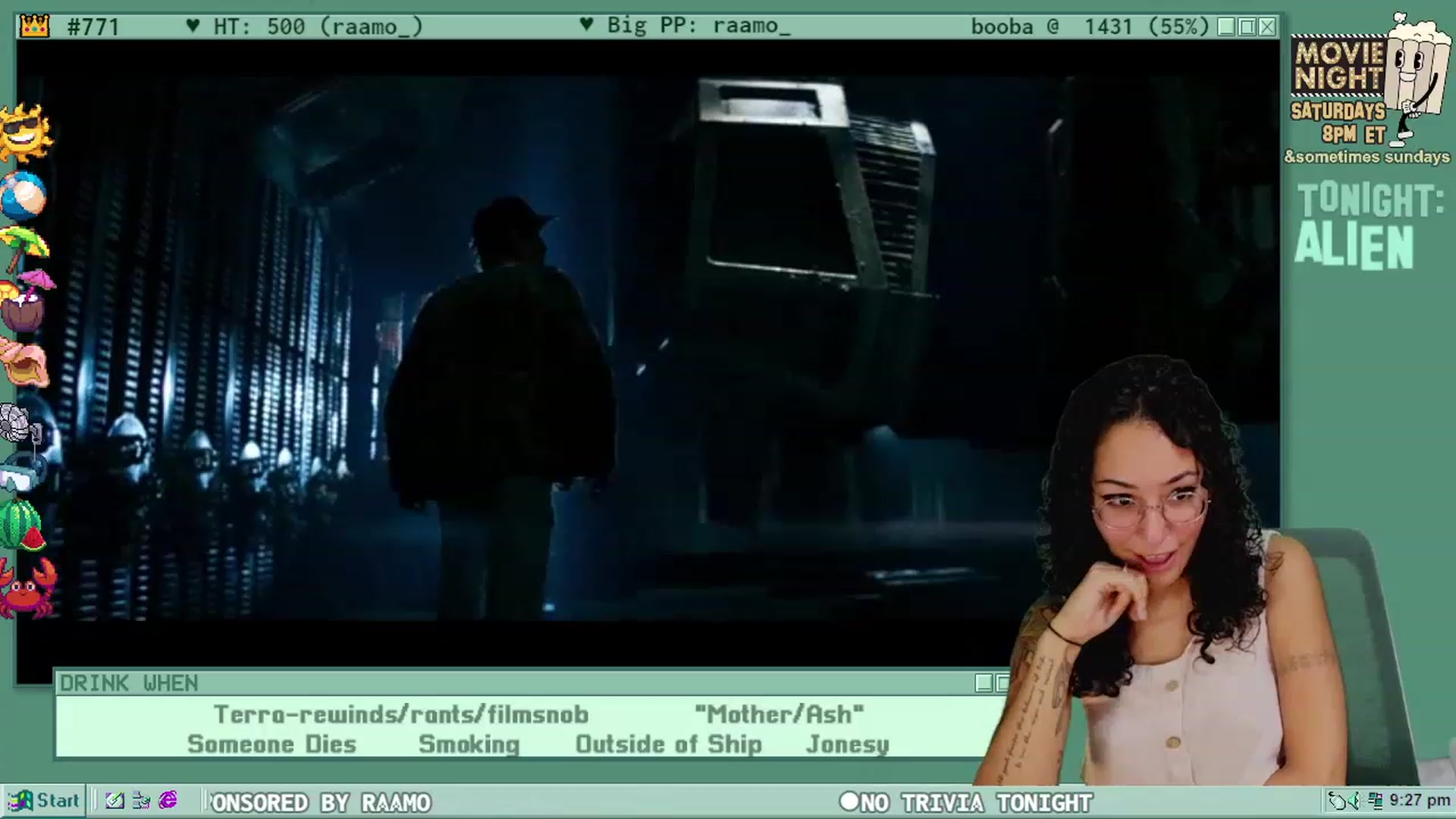Click the mouse tray icon
1456x819 pixels.
1337,801
